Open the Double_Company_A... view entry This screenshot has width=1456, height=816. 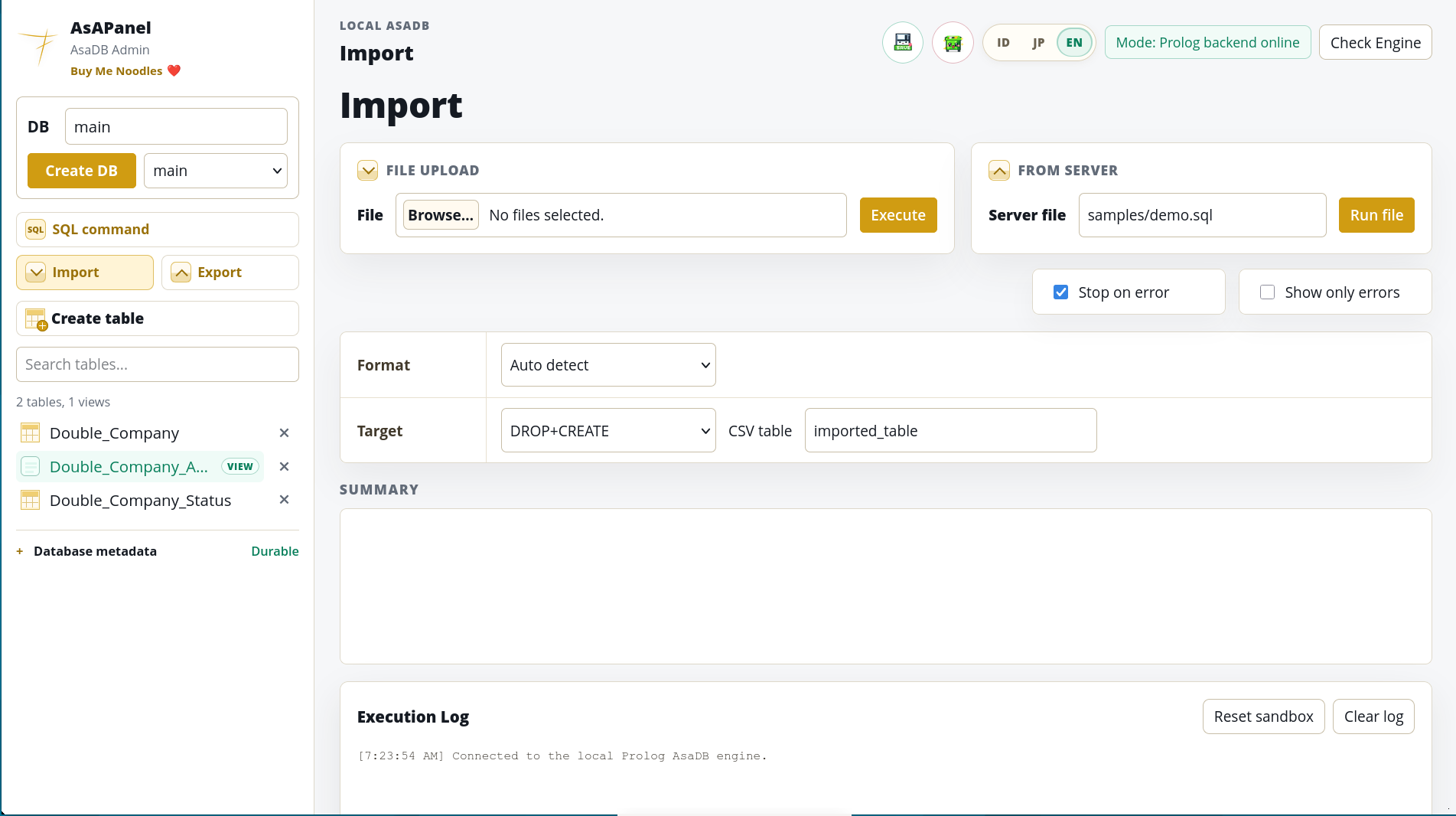click(x=129, y=466)
